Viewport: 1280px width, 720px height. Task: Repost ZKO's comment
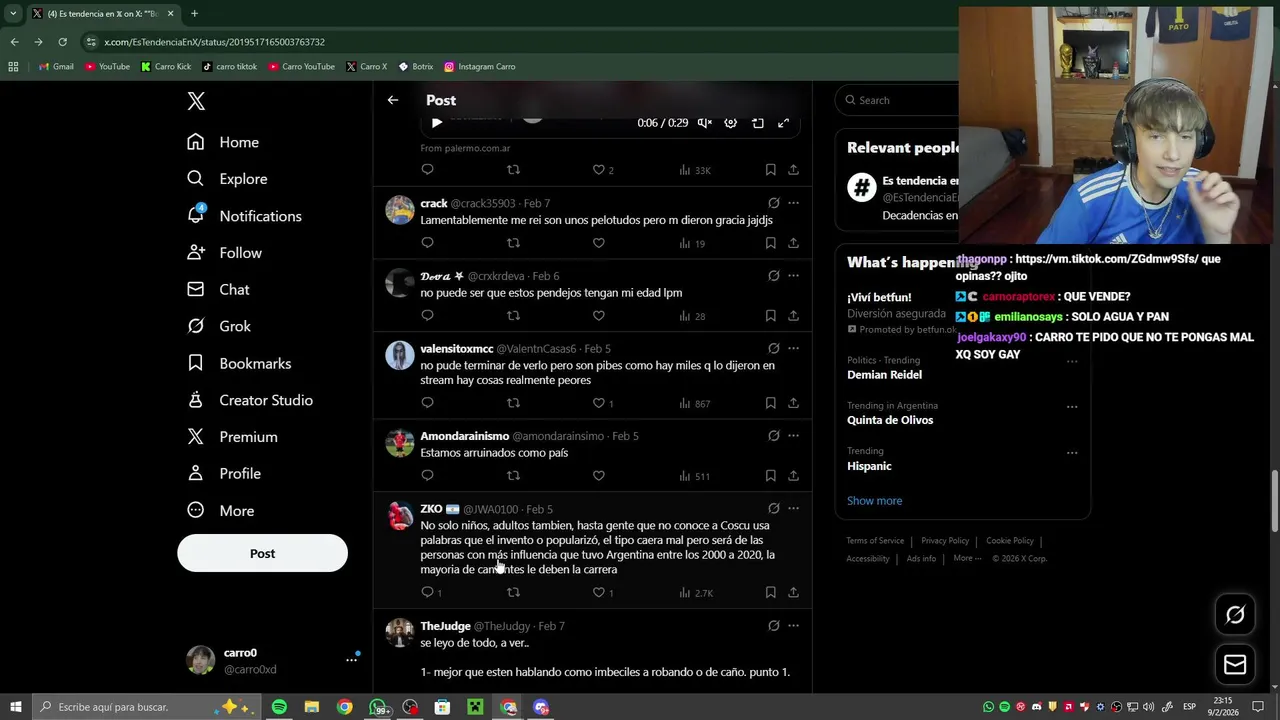513,593
